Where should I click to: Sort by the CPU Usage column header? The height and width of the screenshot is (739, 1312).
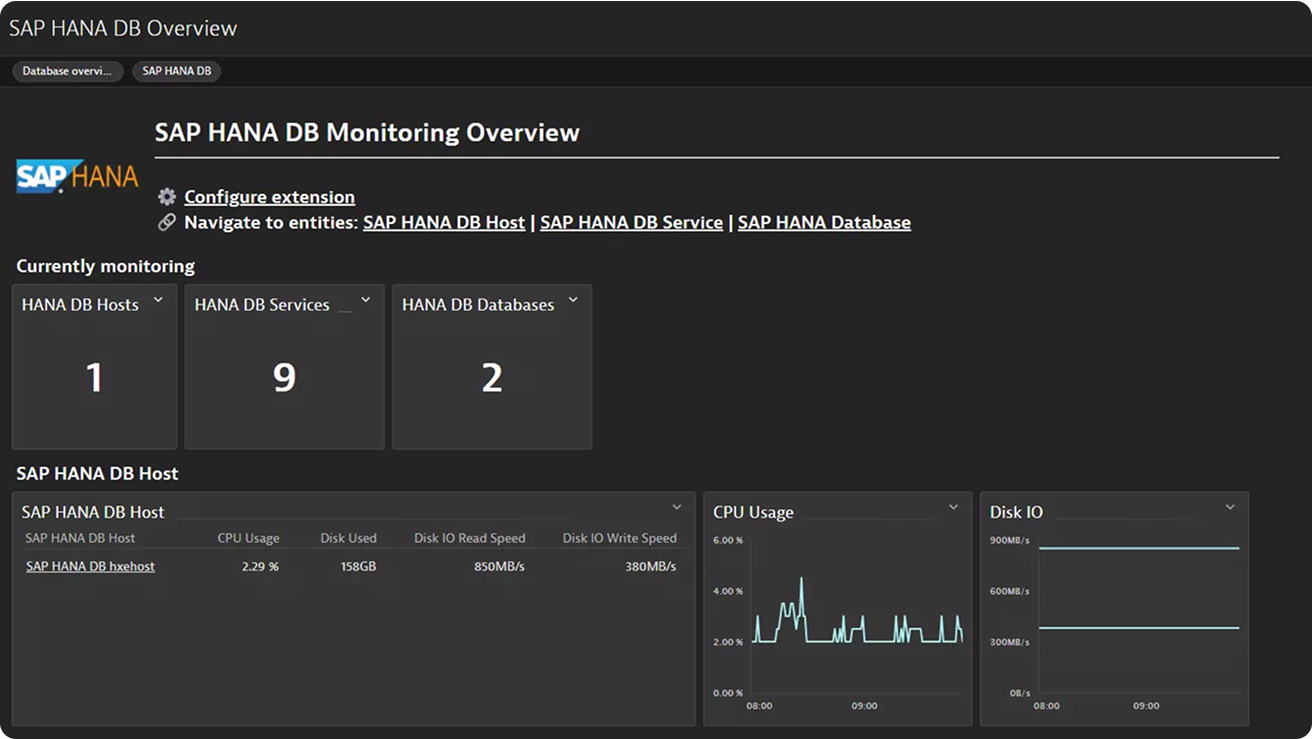point(248,538)
